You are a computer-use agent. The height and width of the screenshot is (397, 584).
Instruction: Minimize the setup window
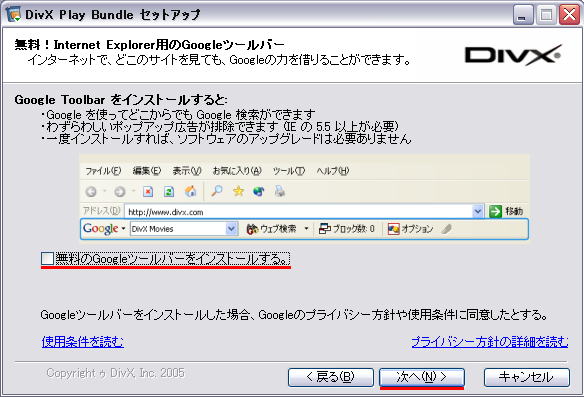point(523,15)
